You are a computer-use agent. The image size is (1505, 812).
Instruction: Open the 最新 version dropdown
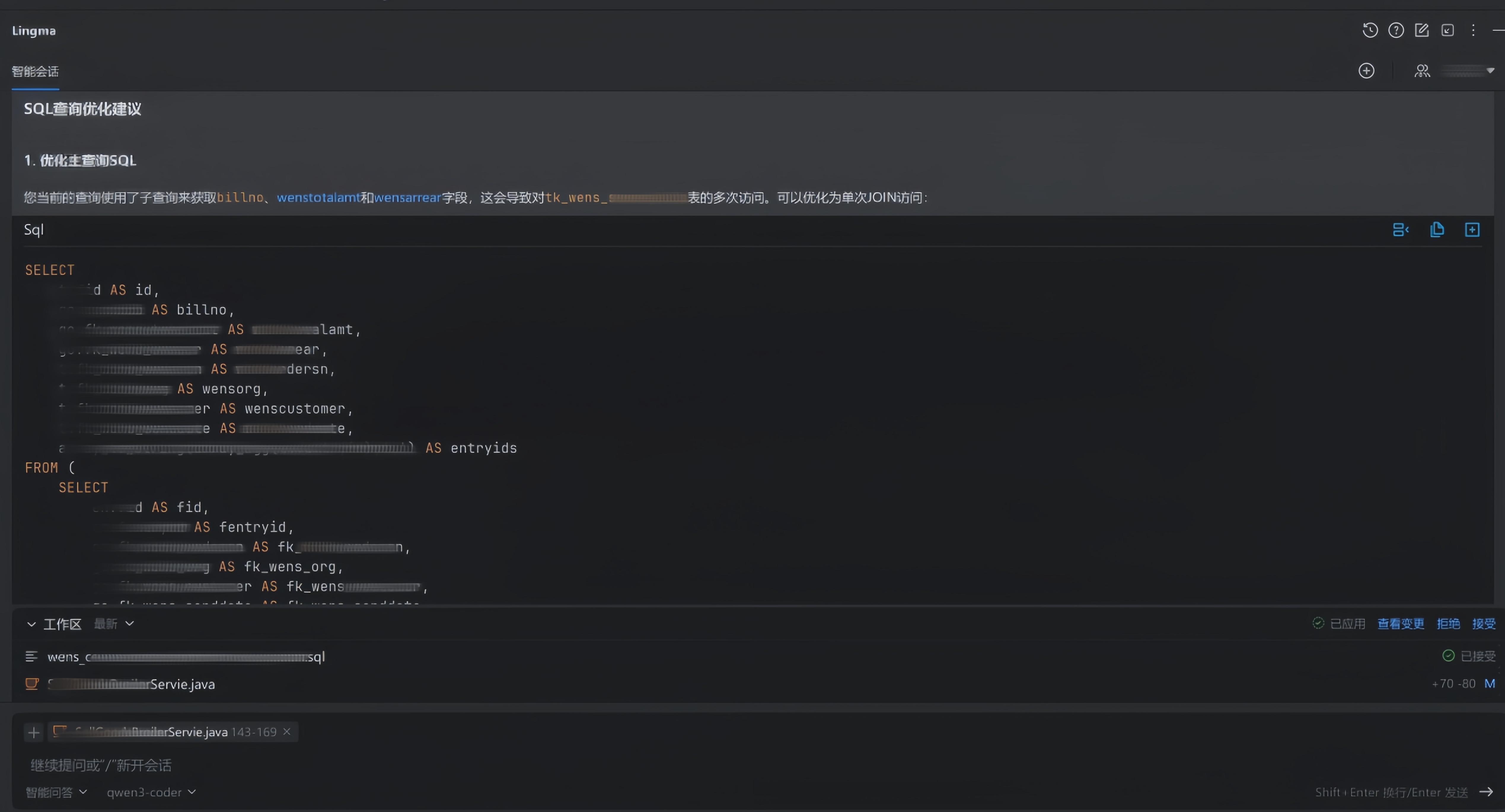(114, 624)
